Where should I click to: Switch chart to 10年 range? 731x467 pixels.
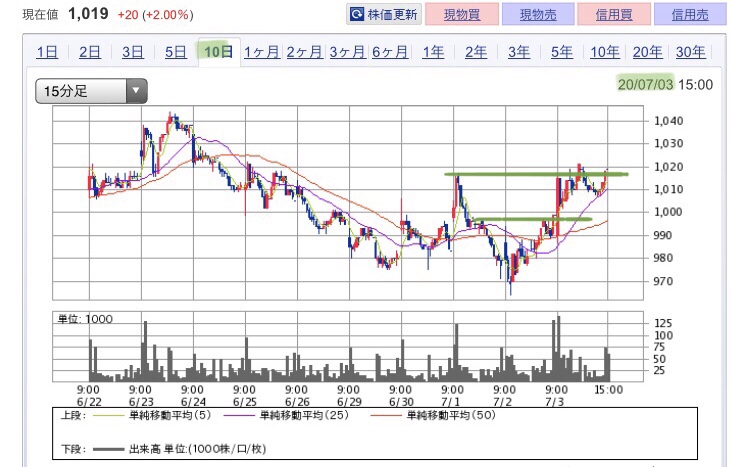(605, 52)
